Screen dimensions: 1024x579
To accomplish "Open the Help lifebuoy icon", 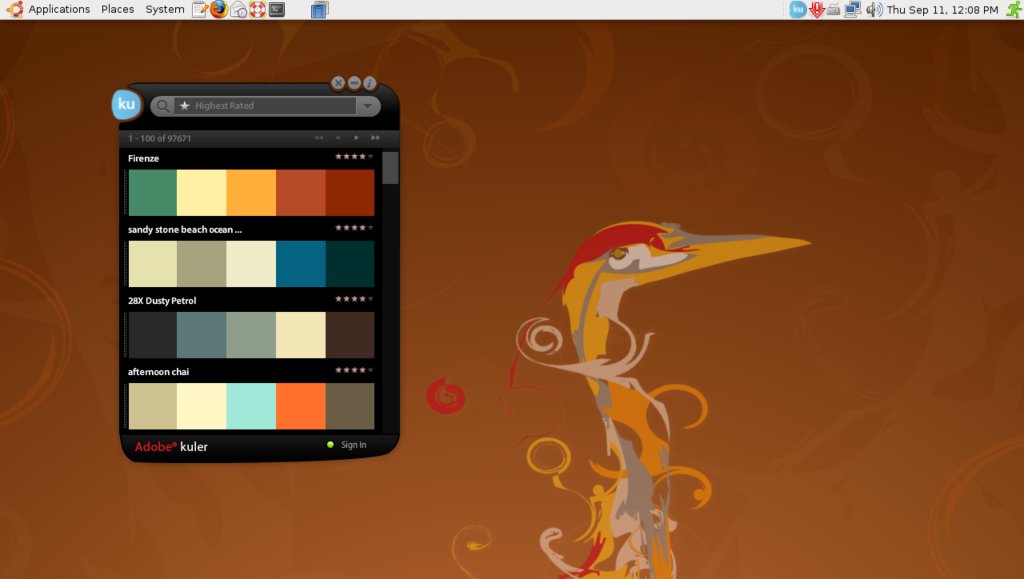I will (x=258, y=10).
